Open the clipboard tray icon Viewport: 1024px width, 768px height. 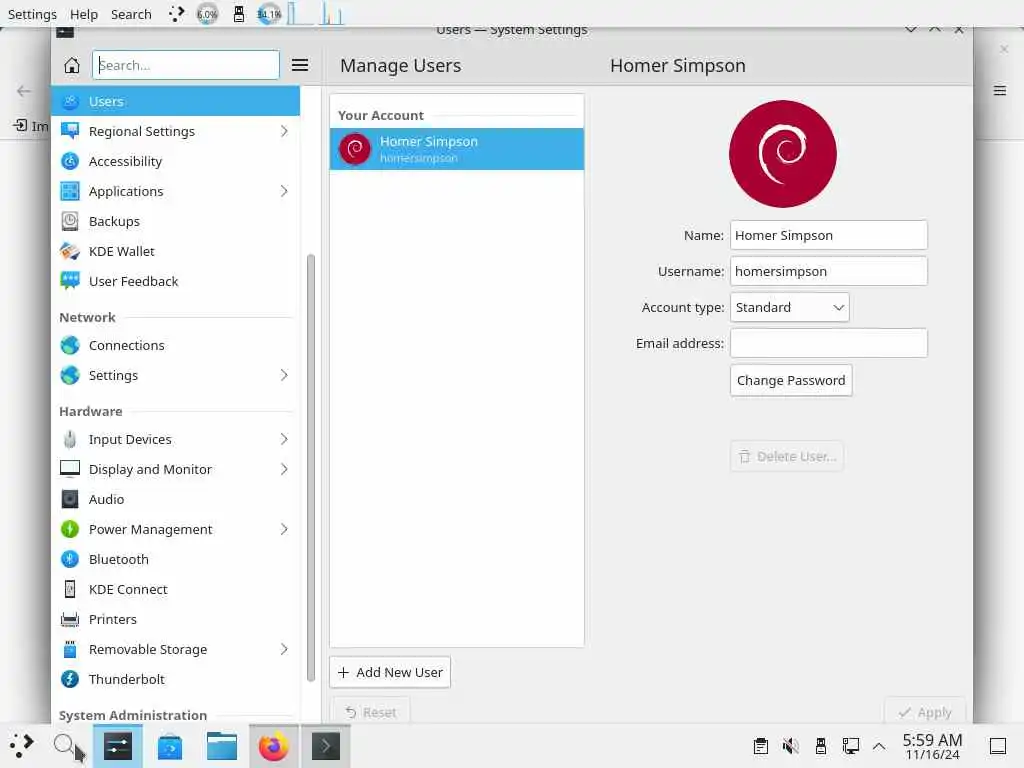pos(760,746)
